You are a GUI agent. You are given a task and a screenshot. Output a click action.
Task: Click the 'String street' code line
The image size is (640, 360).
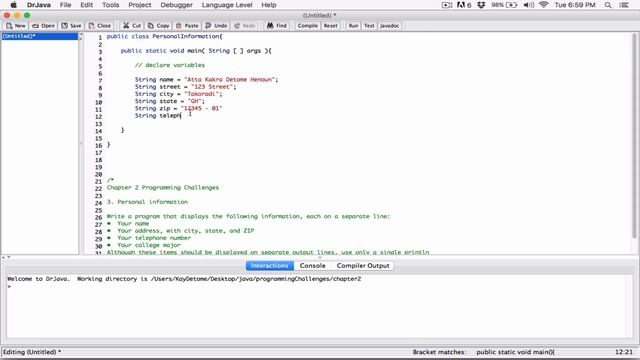185,87
